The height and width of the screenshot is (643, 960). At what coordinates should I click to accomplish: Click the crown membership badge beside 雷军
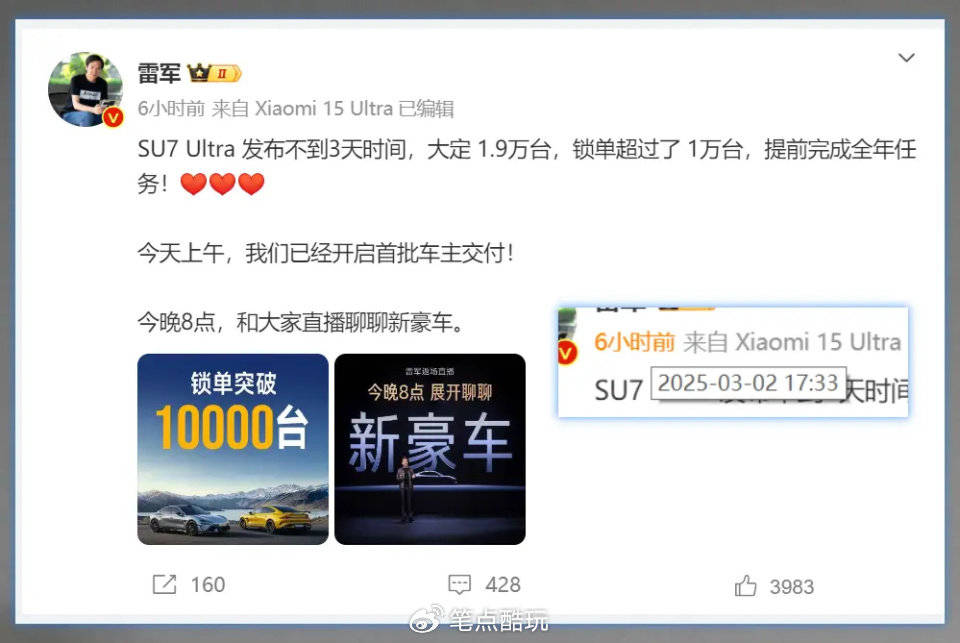point(214,73)
